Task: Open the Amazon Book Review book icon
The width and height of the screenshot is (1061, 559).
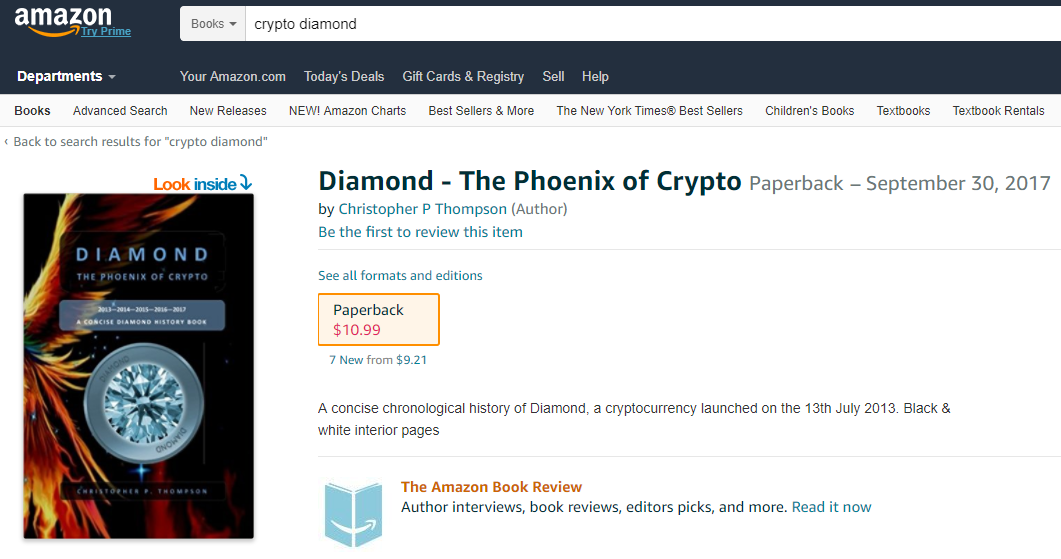Action: pyautogui.click(x=353, y=513)
